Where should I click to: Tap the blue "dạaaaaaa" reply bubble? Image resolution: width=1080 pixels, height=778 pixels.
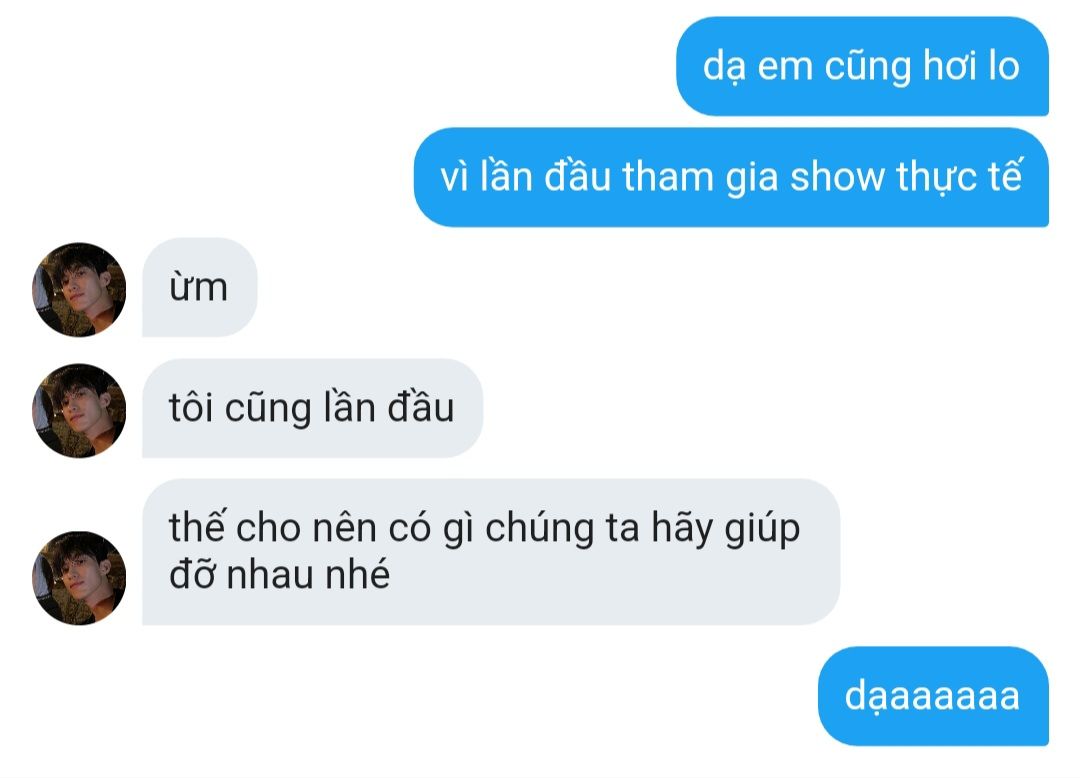tap(933, 695)
